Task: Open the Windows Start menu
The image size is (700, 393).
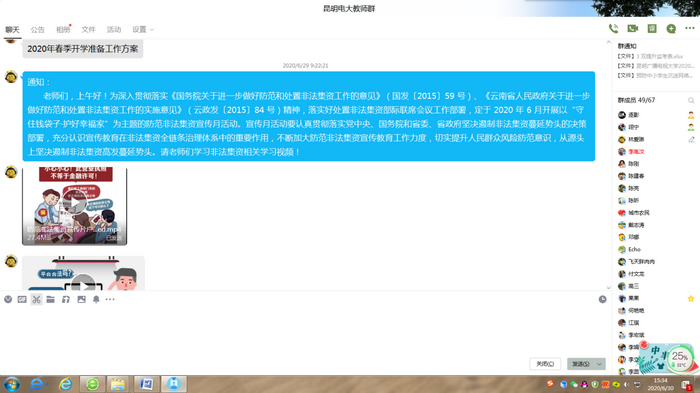Action: (12, 384)
